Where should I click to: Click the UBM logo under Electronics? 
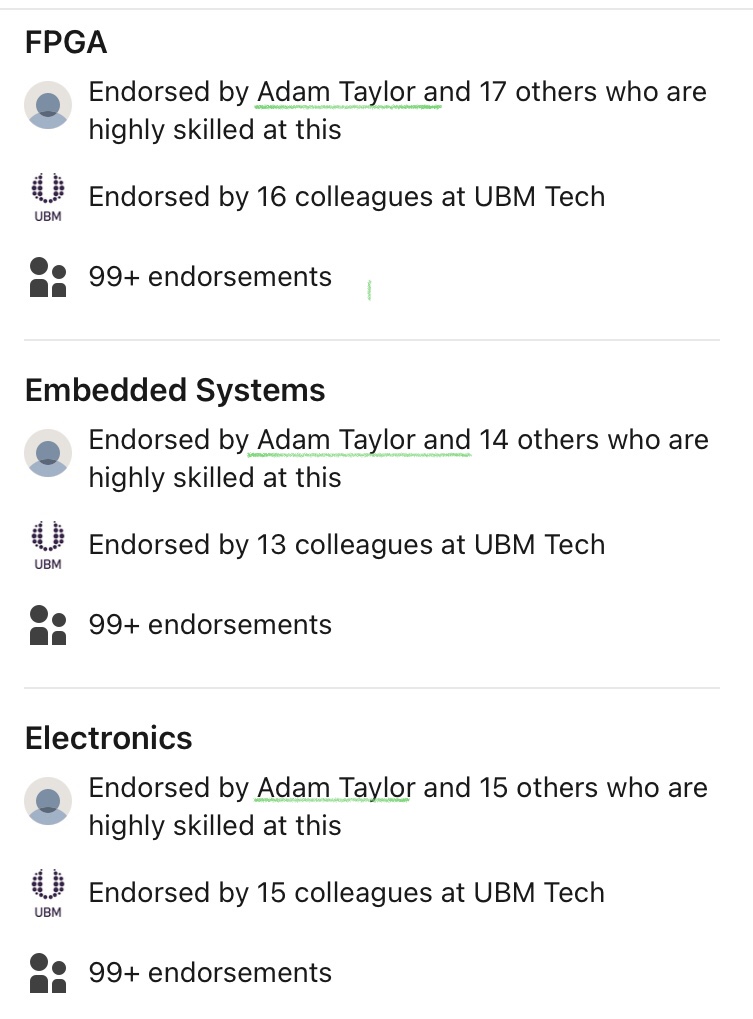tap(48, 891)
